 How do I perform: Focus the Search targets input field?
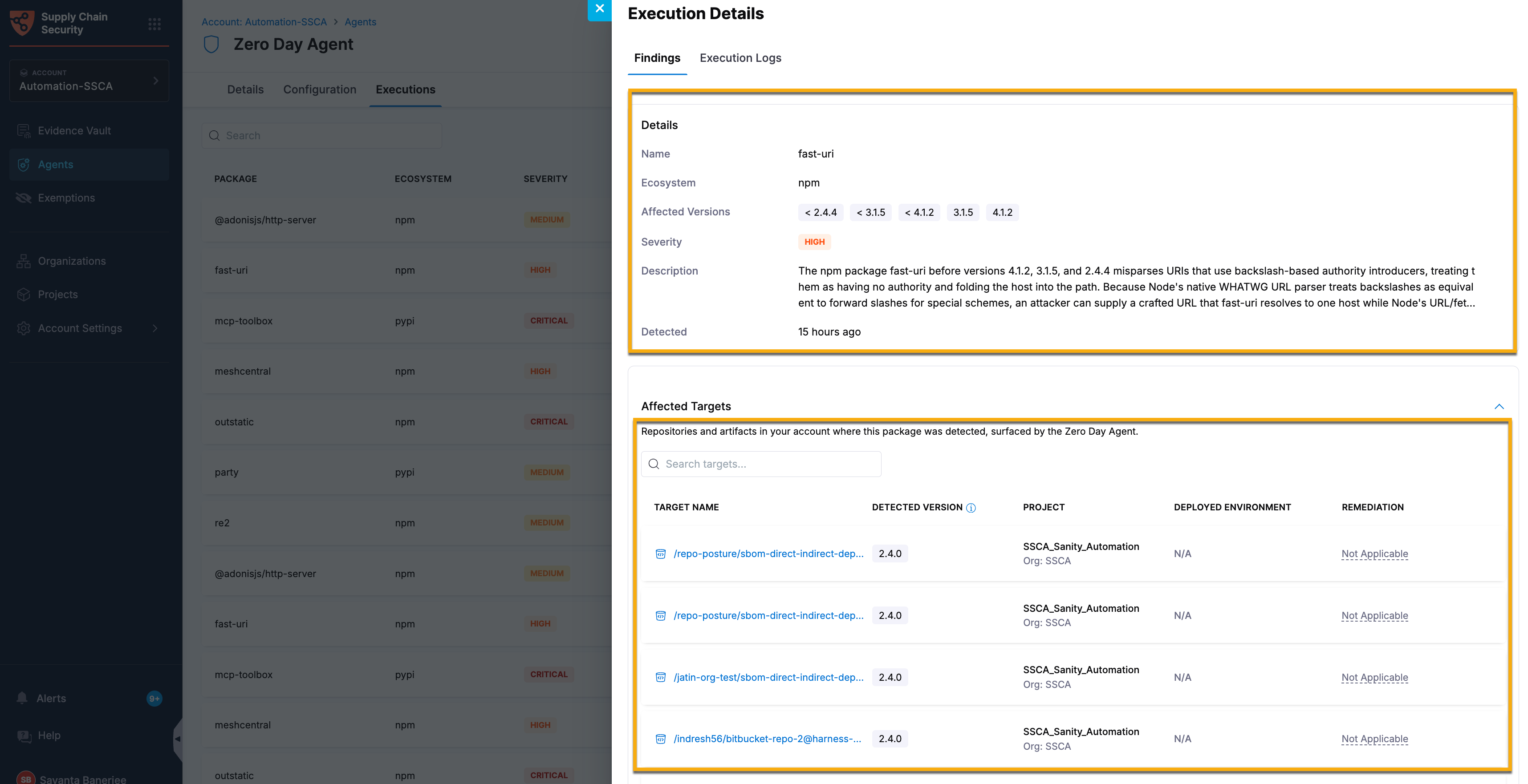pyautogui.click(x=761, y=464)
